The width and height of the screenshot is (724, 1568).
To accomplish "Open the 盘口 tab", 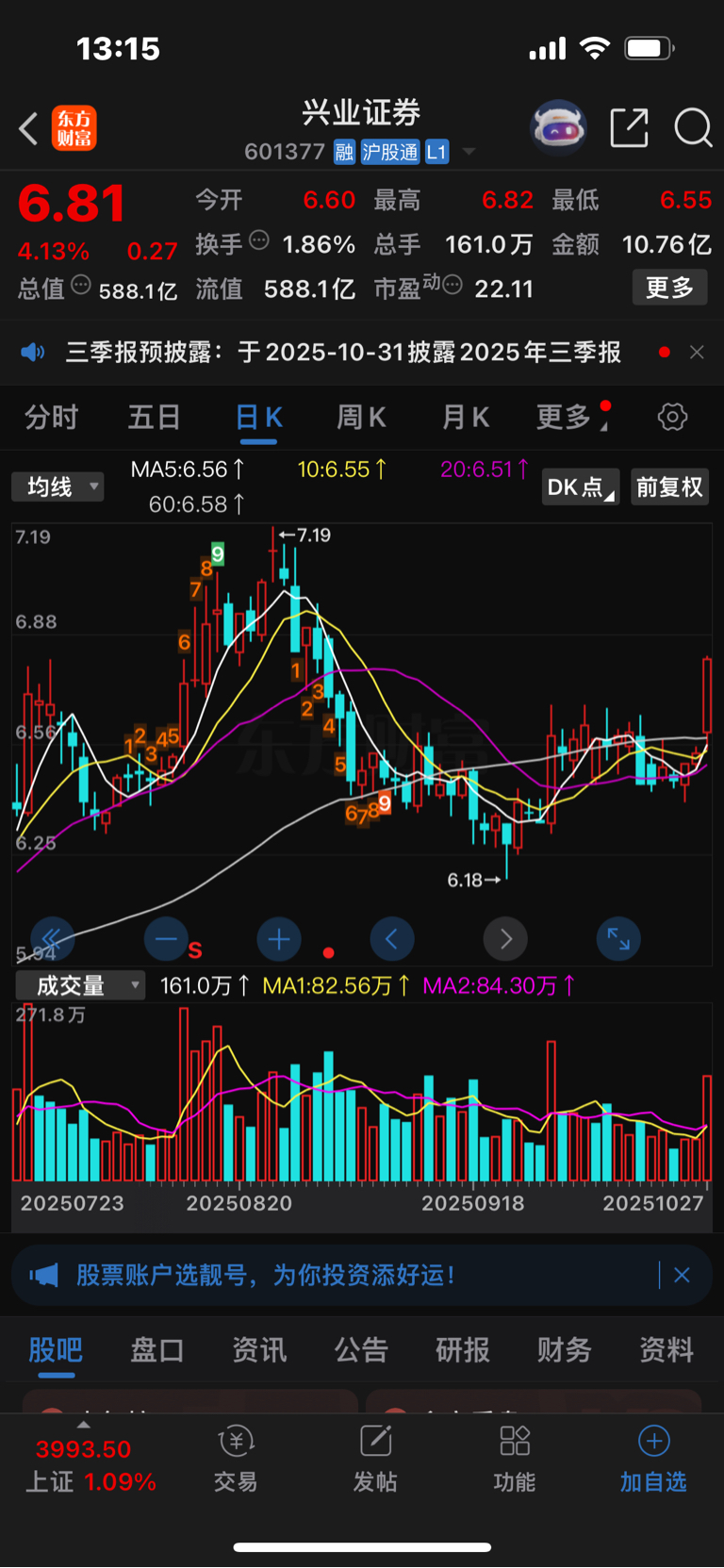I will (x=157, y=1350).
